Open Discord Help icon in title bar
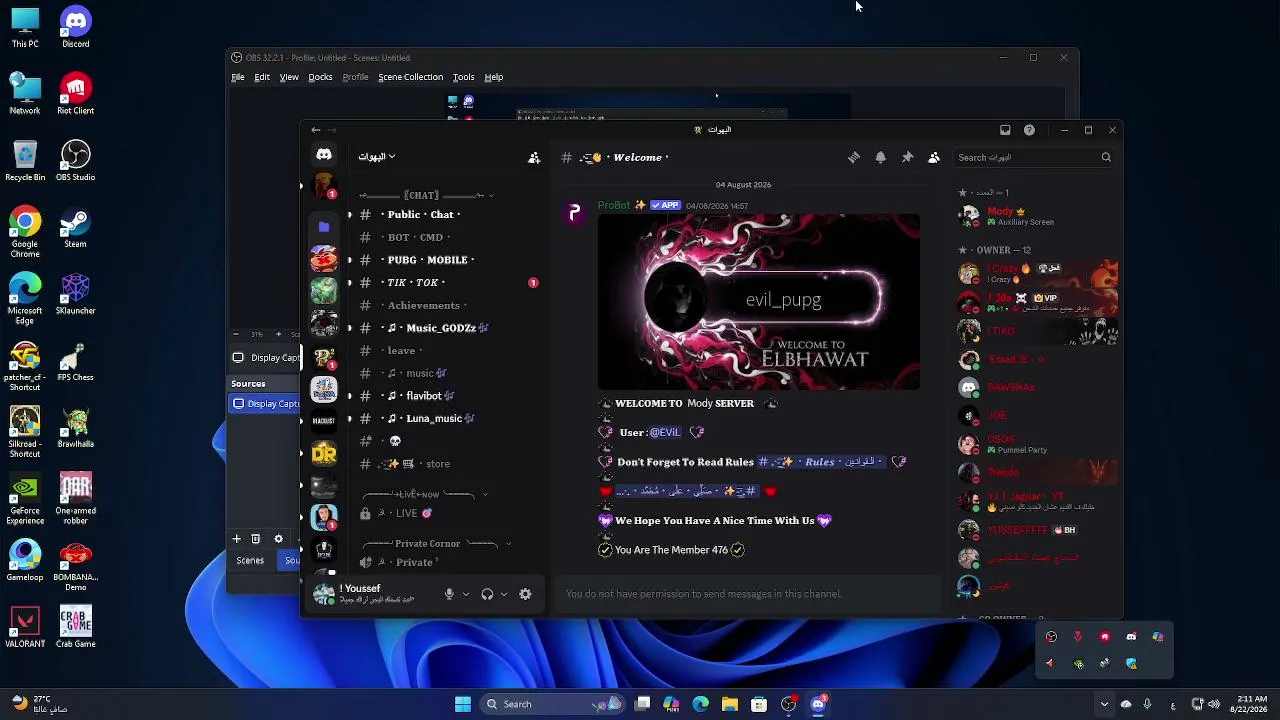The height and width of the screenshot is (720, 1280). (1029, 130)
